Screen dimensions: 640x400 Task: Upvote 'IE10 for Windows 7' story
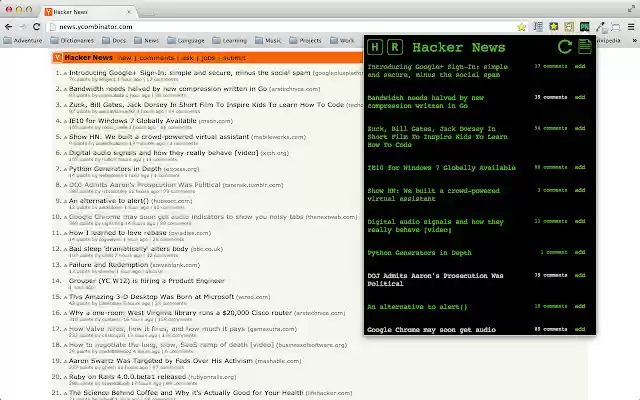click(65, 121)
